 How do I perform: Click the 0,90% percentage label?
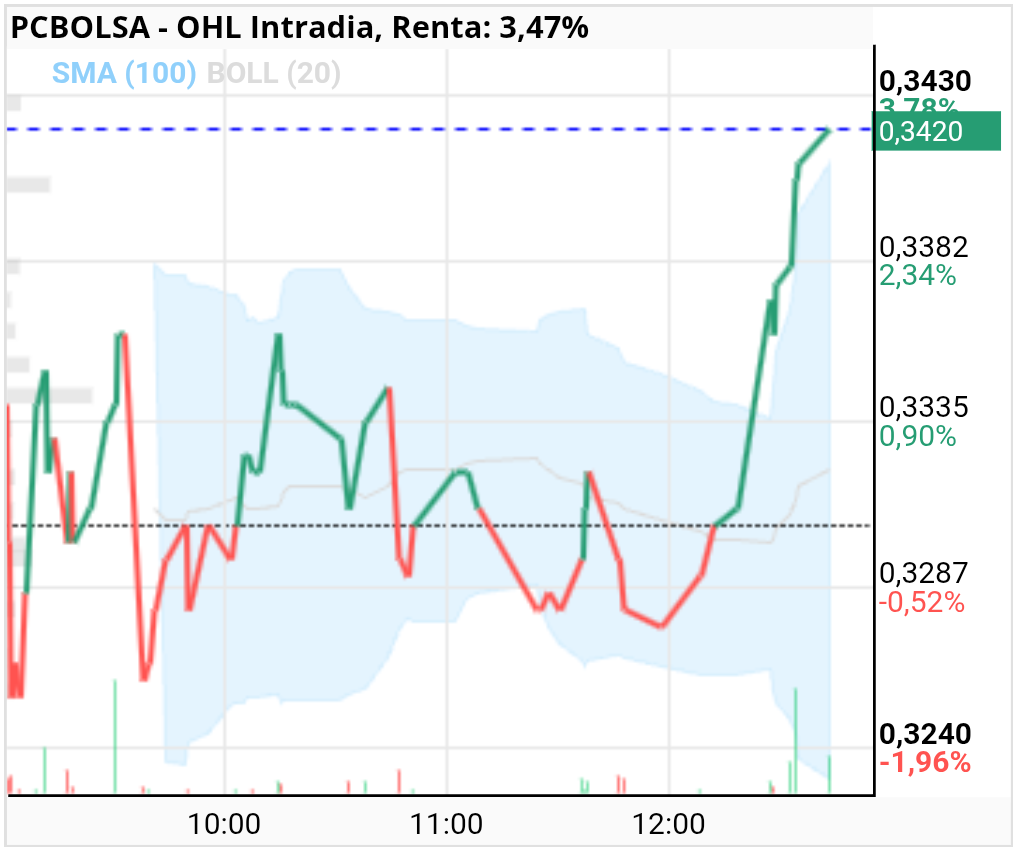coord(918,437)
